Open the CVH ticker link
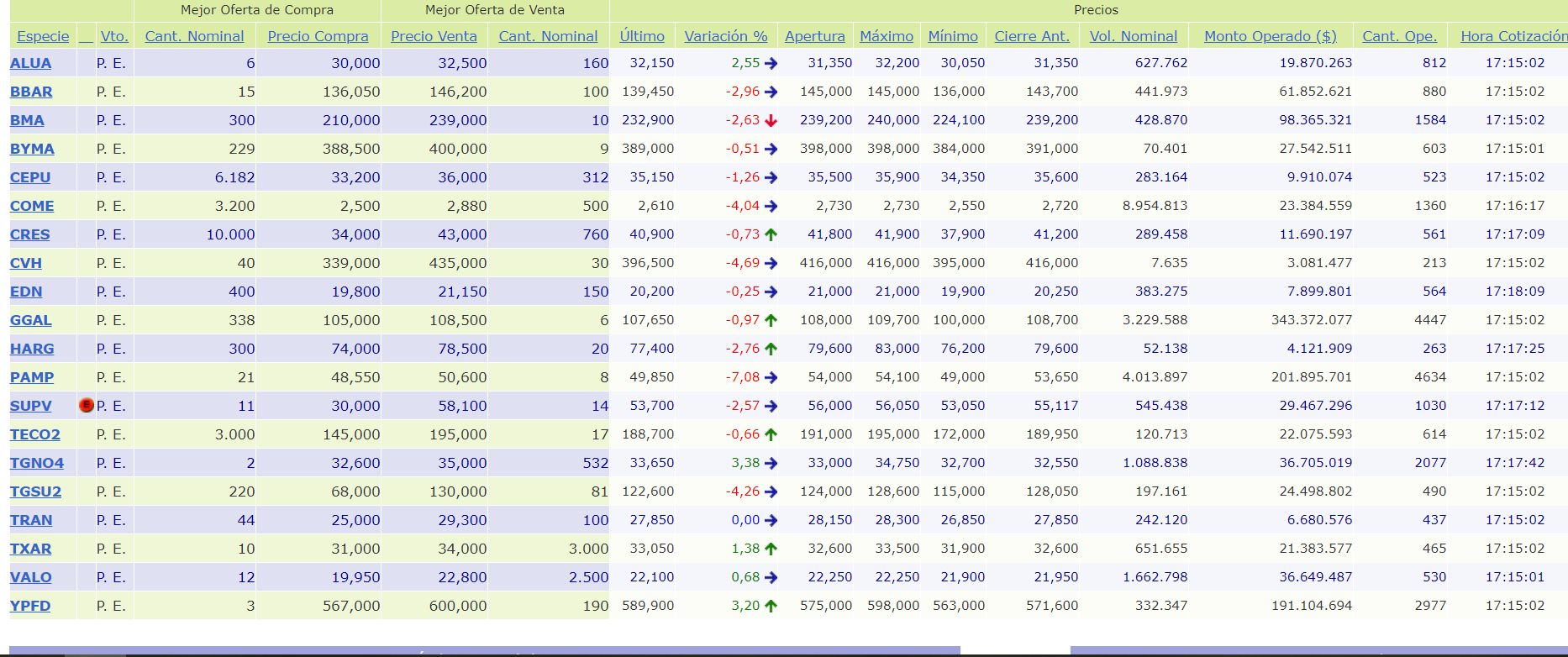 click(26, 263)
